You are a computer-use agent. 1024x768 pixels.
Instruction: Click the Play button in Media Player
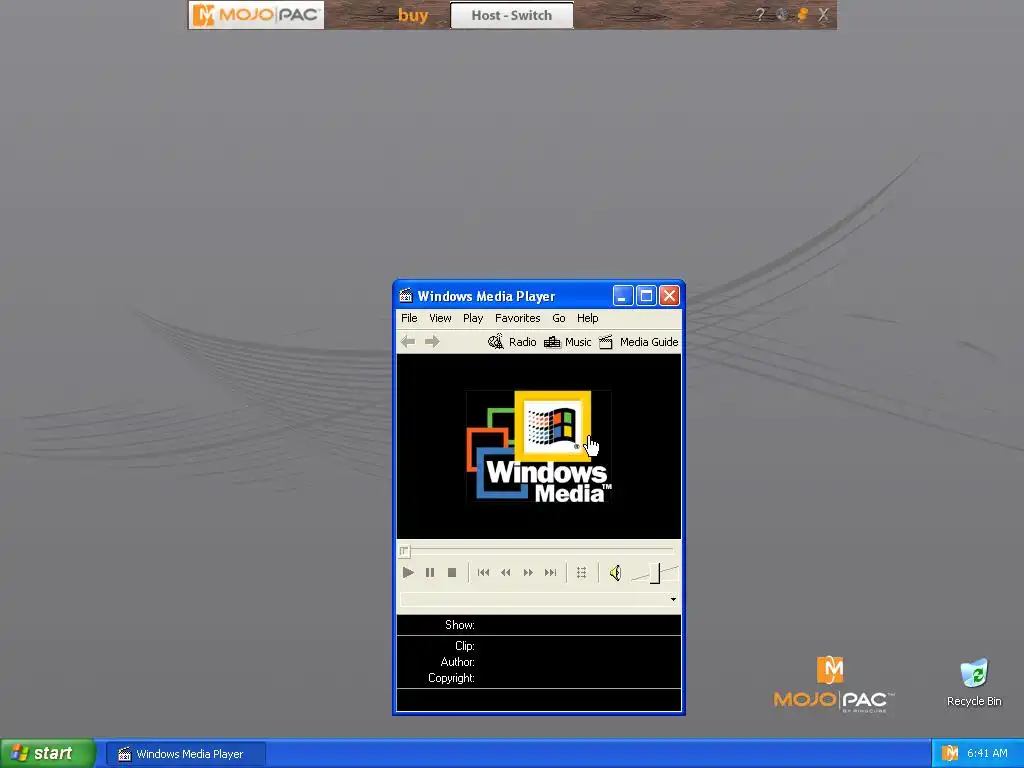(x=408, y=573)
